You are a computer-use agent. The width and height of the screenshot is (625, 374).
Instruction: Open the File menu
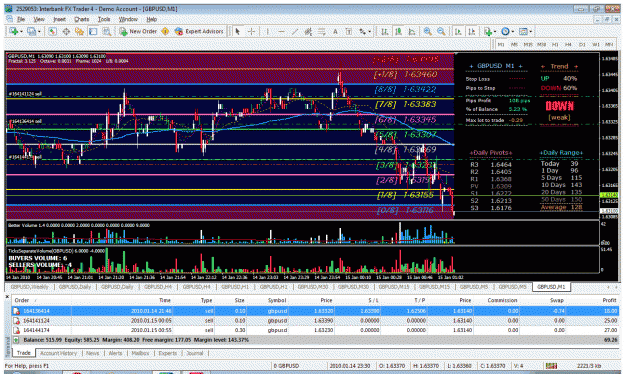pyautogui.click(x=21, y=19)
